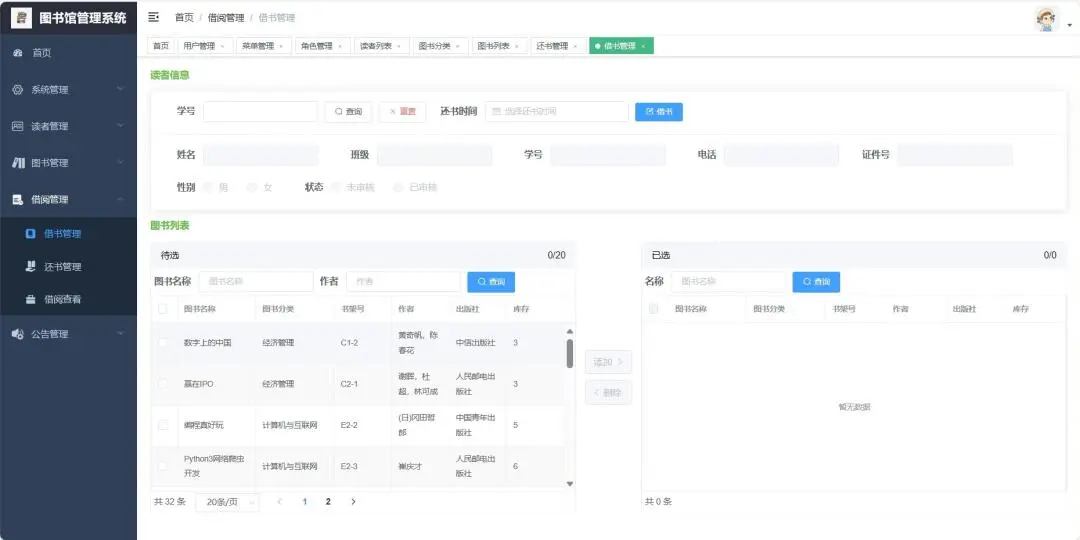Expand the 读者管理 sidebar menu

tap(121, 126)
